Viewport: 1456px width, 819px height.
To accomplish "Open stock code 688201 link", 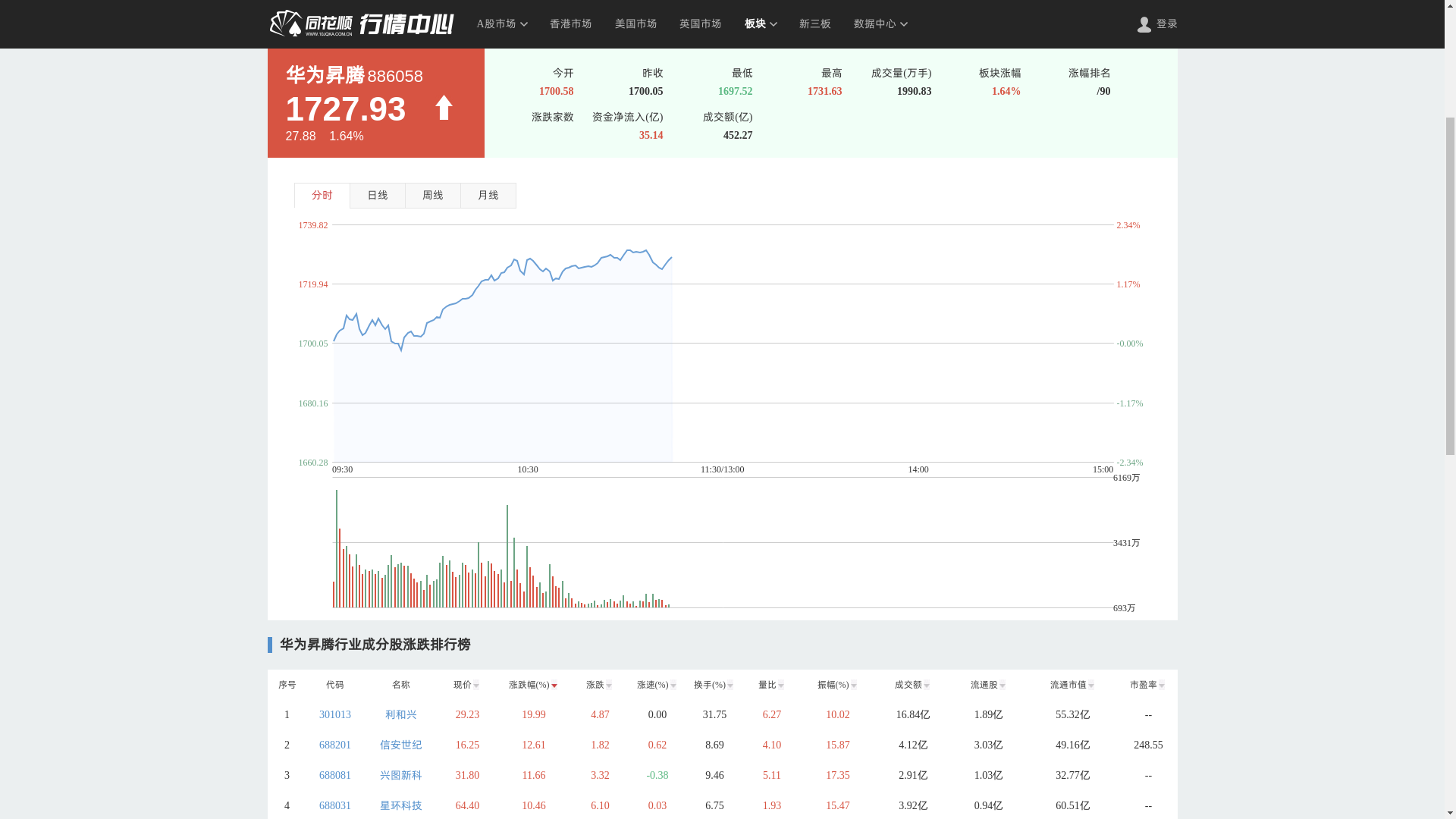I will (x=334, y=745).
